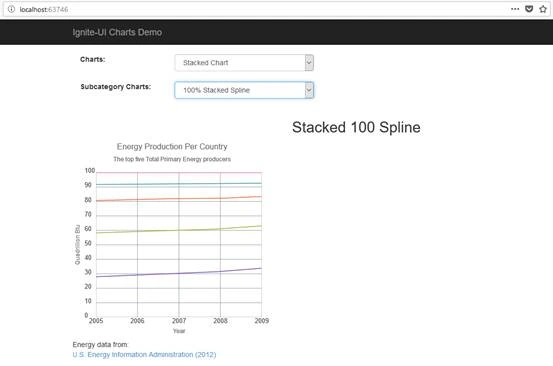This screenshot has height=366, width=553.
Task: Click the Energy Production Per Country chart title
Action: (172, 147)
